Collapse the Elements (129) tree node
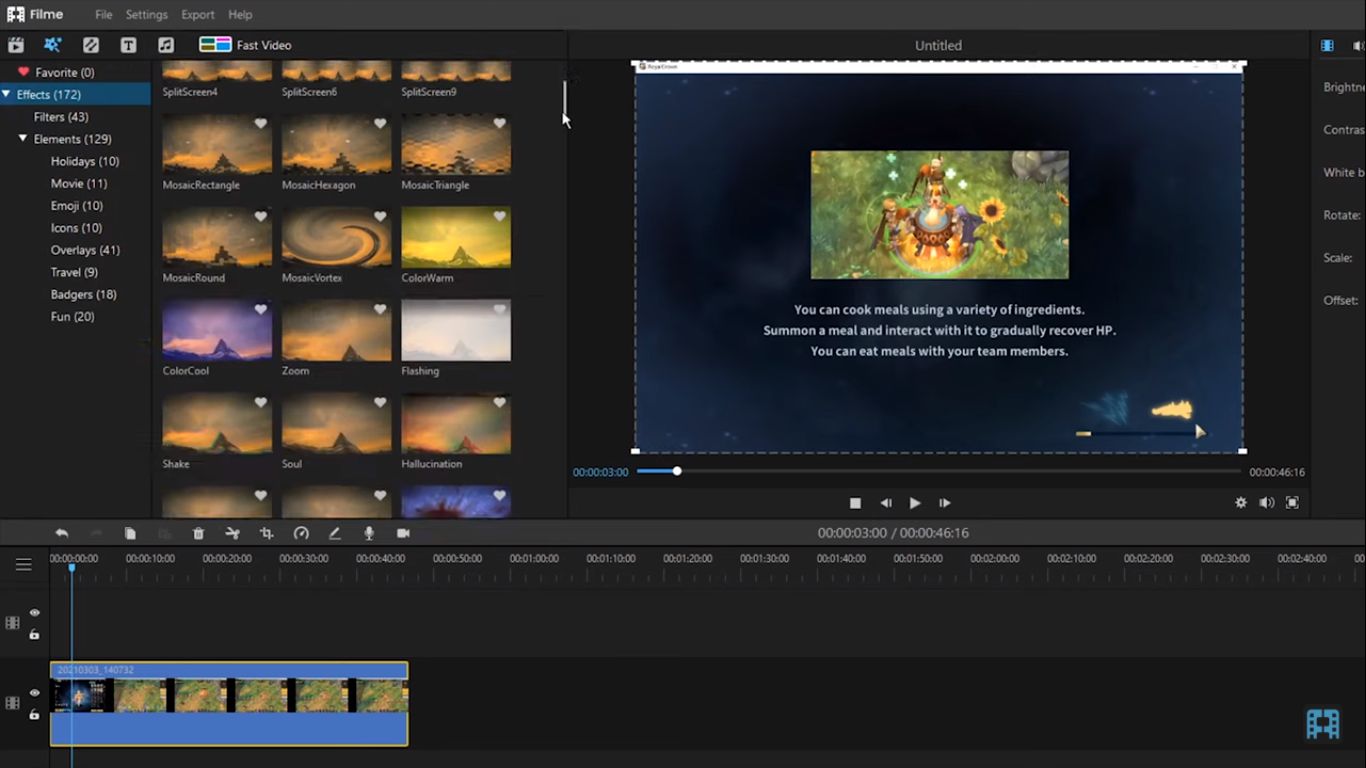The height and width of the screenshot is (768, 1366). tap(23, 139)
